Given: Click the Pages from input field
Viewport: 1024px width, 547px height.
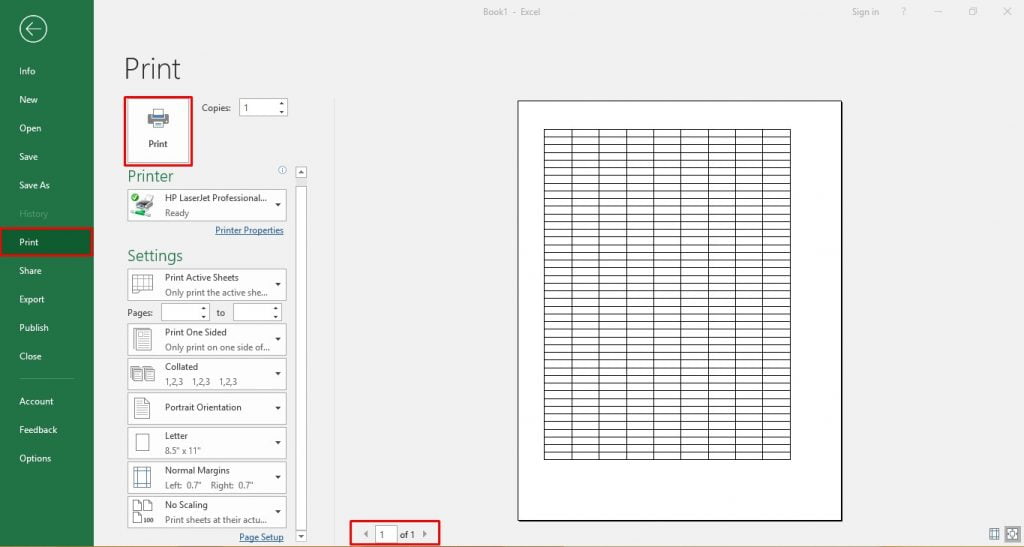Looking at the screenshot, I should (x=180, y=313).
